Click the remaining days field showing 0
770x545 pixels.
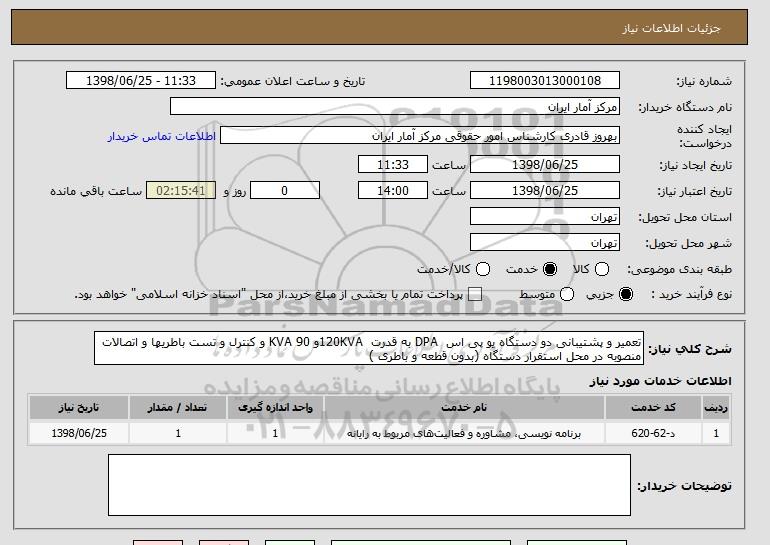point(285,191)
